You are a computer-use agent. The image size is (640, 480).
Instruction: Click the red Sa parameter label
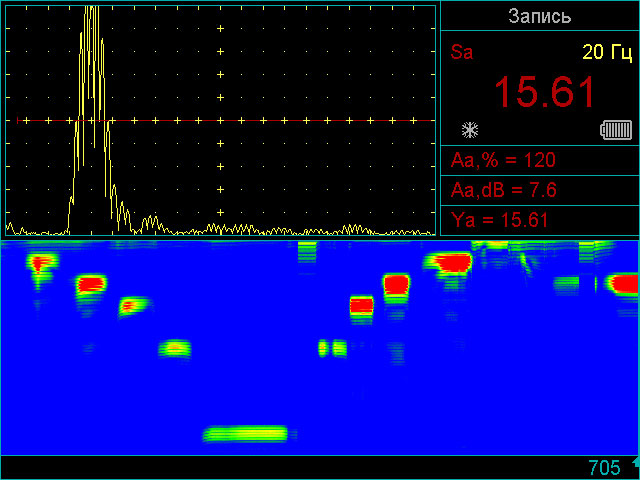[x=462, y=52]
